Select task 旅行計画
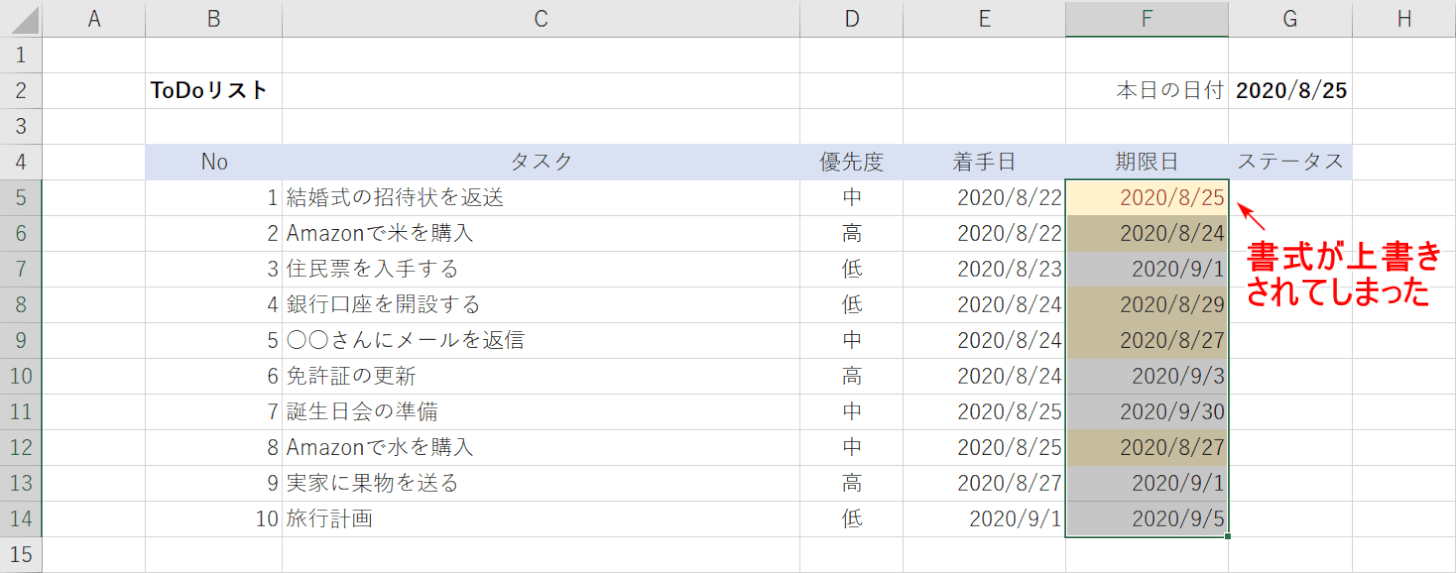Image resolution: width=1456 pixels, height=573 pixels. (541, 520)
